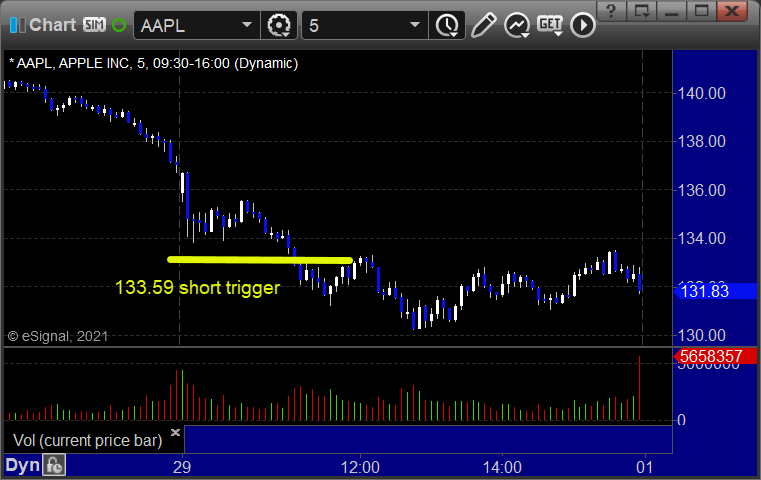Select the yellow short trigger line
This screenshot has height=480, width=761.
(x=260, y=260)
